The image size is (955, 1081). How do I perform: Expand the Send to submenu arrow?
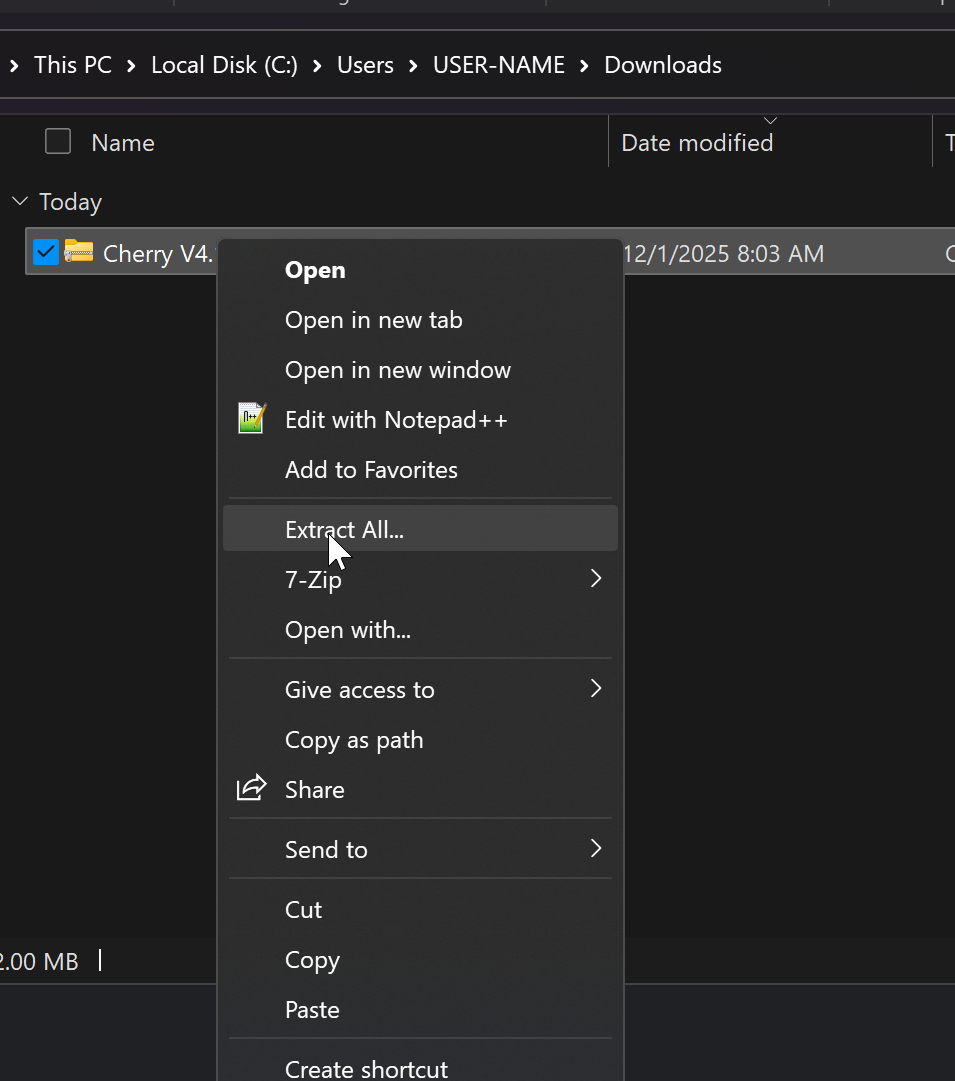596,849
